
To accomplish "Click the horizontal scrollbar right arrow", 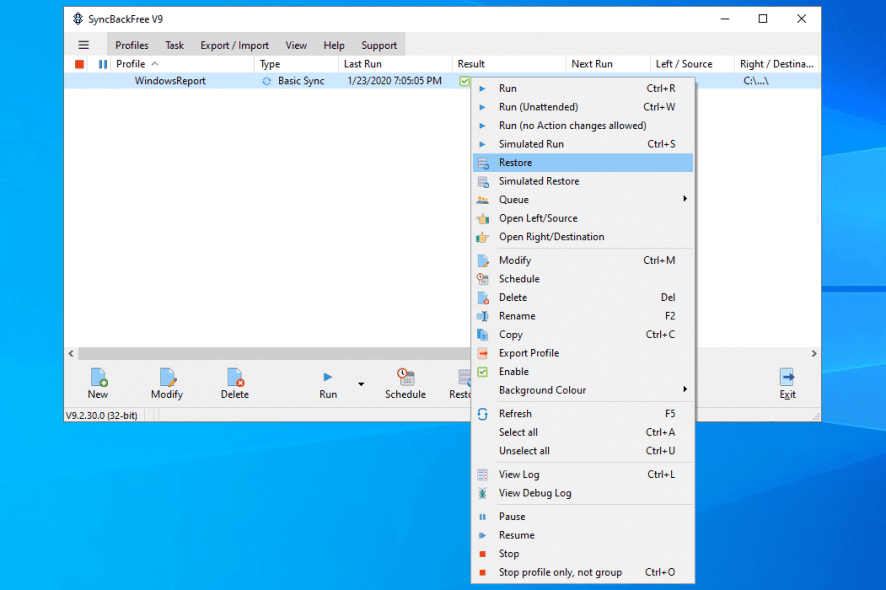I will [x=814, y=354].
